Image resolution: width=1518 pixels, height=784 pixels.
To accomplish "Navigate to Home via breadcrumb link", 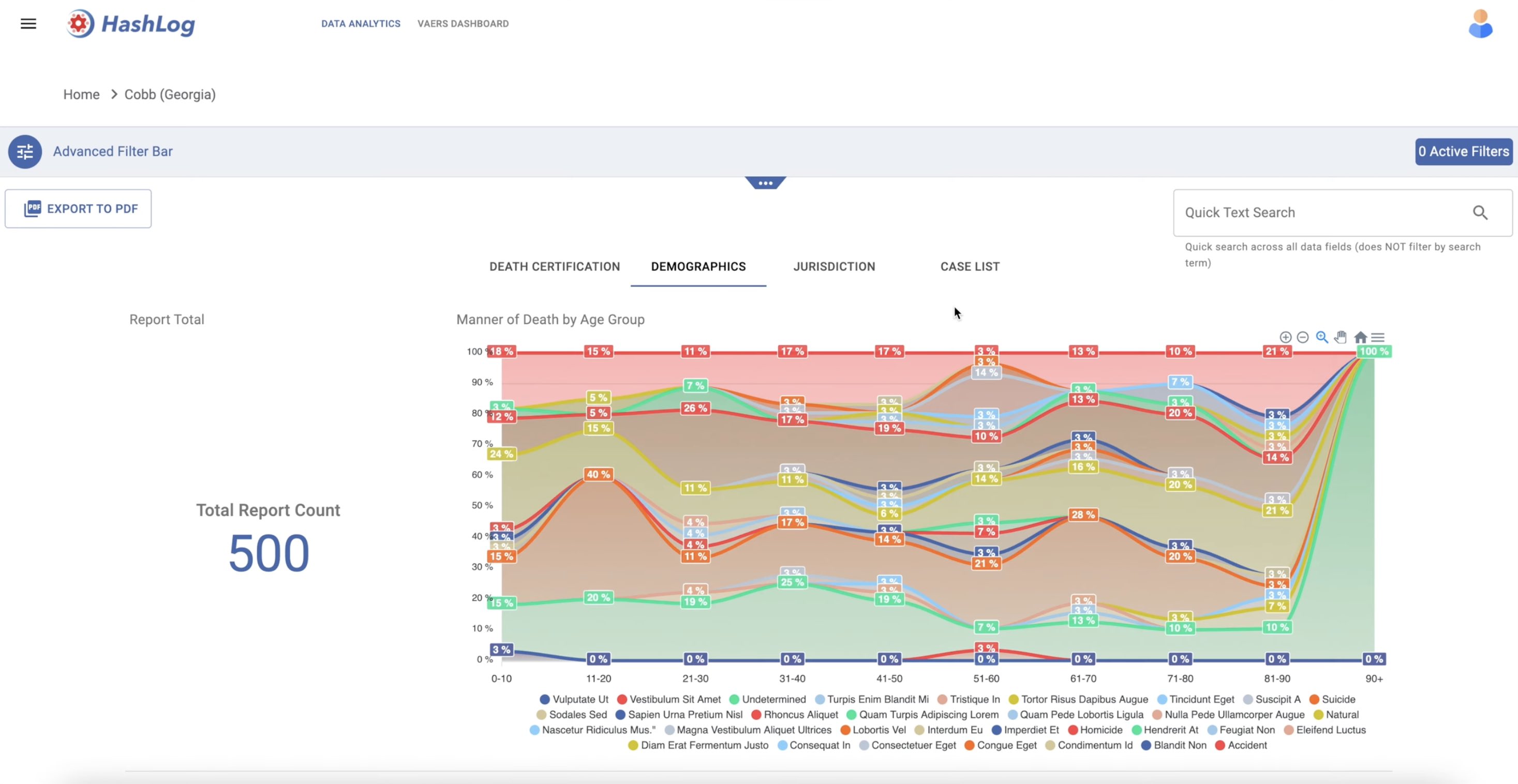I will [81, 94].
